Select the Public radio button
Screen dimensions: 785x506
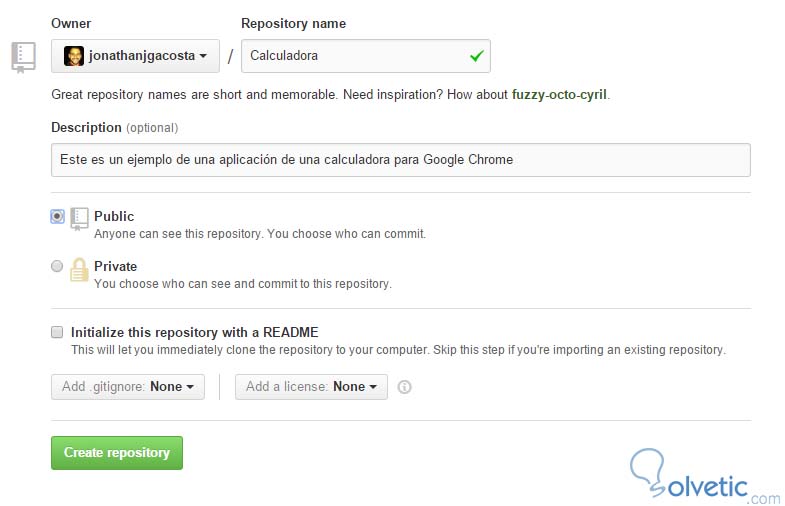(57, 216)
